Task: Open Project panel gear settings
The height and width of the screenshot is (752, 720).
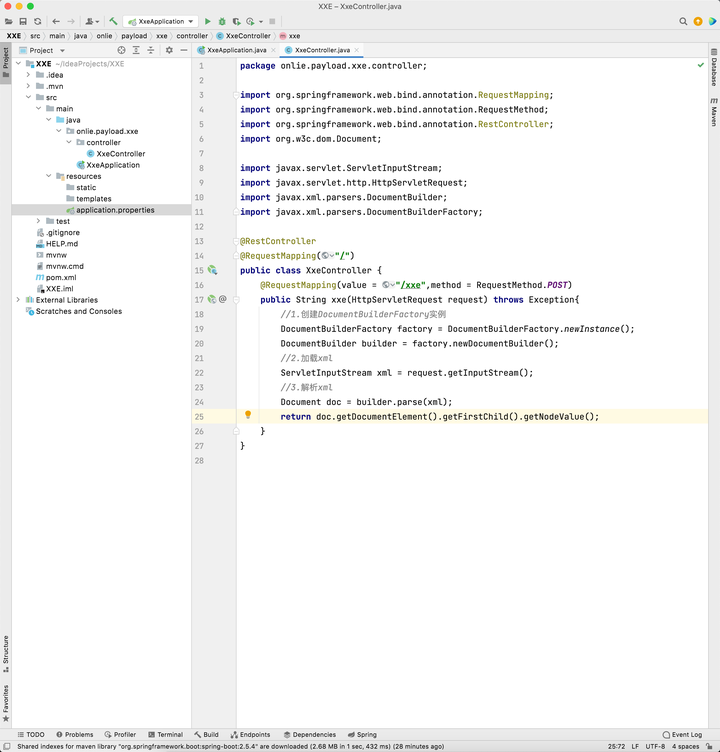Action: point(169,50)
